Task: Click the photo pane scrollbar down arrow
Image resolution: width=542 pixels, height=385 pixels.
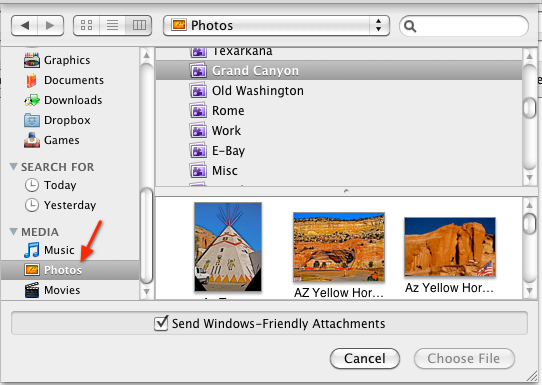Action: [x=529, y=291]
